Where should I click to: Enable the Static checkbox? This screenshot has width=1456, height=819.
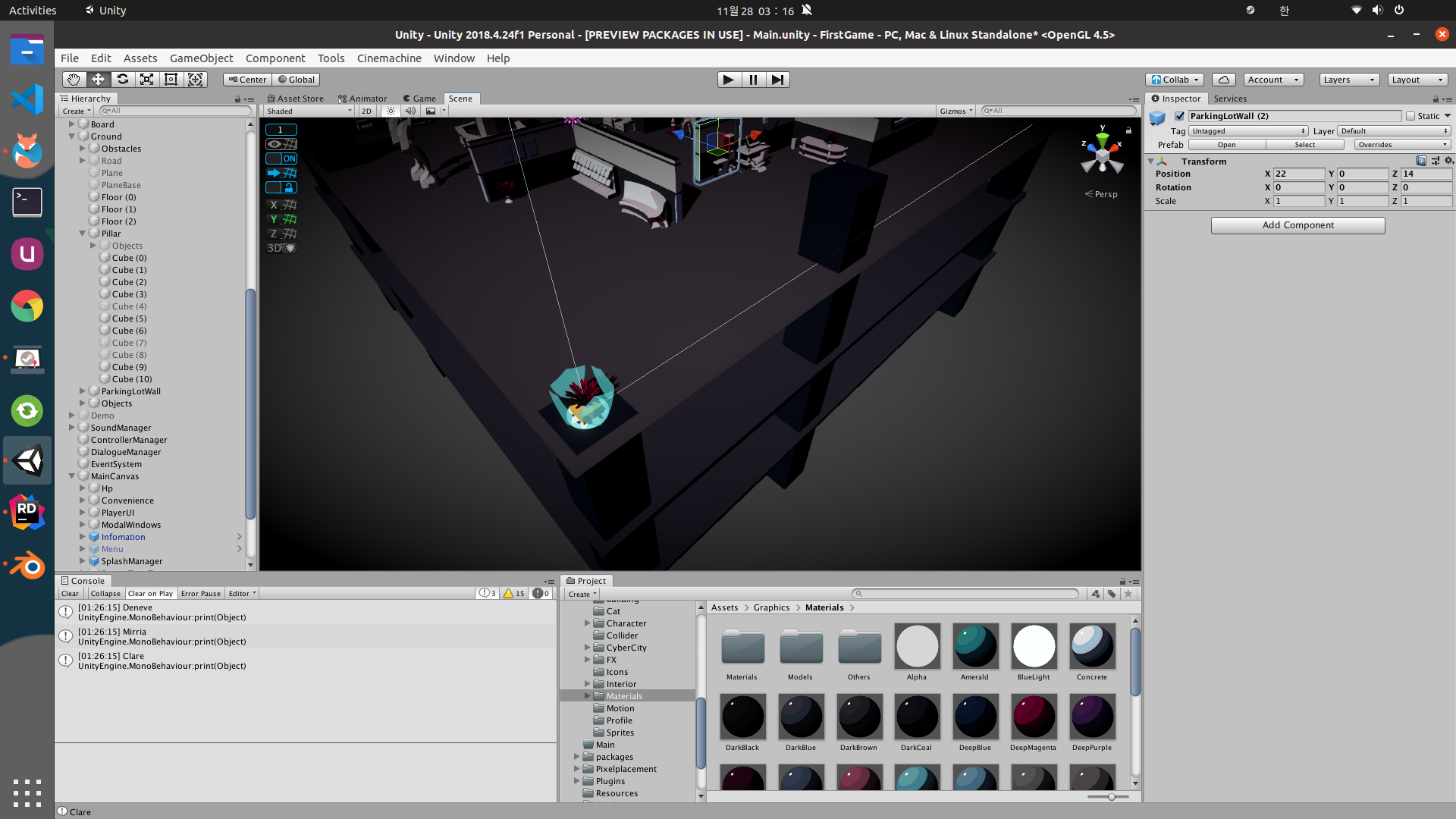point(1410,116)
